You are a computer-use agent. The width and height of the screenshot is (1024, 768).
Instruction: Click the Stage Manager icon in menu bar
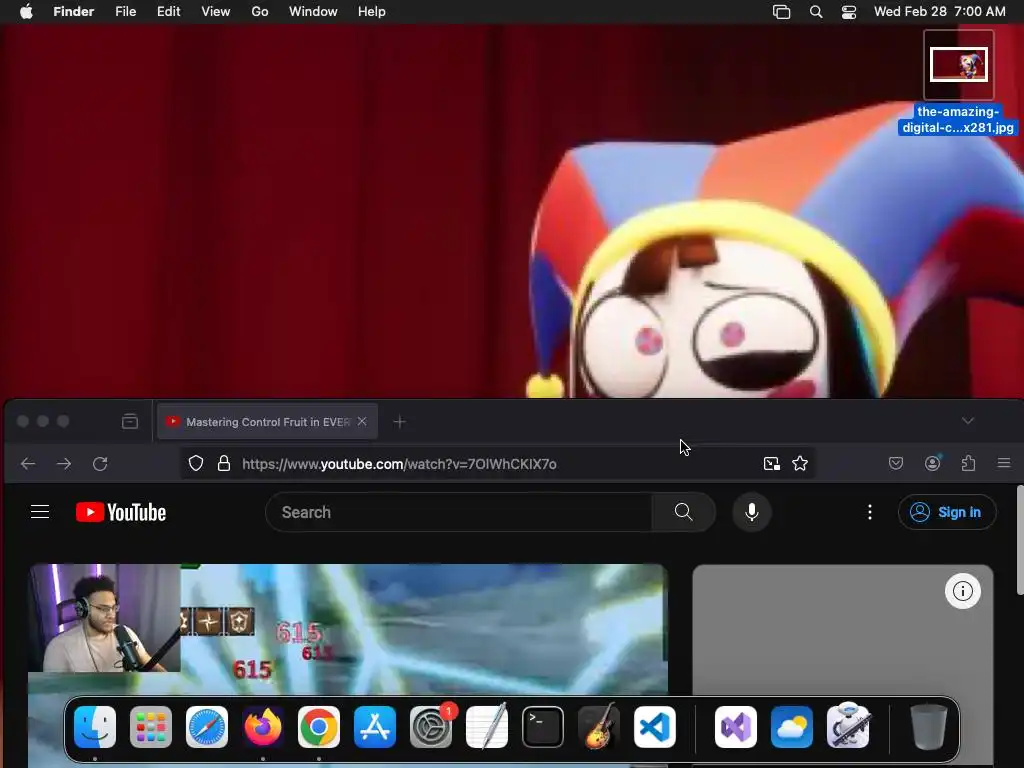click(x=781, y=12)
